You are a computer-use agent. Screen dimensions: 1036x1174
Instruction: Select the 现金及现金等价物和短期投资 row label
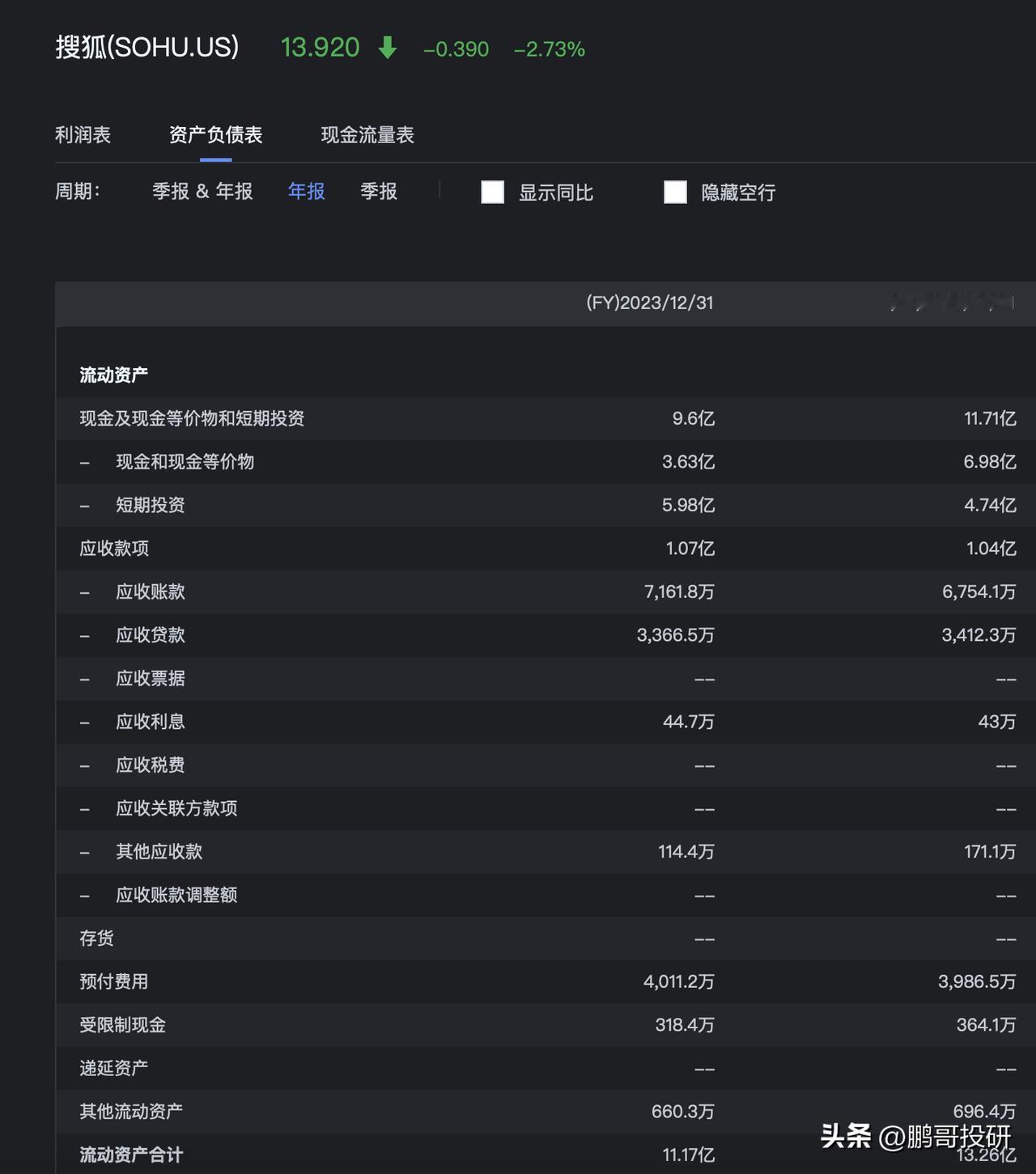(192, 418)
